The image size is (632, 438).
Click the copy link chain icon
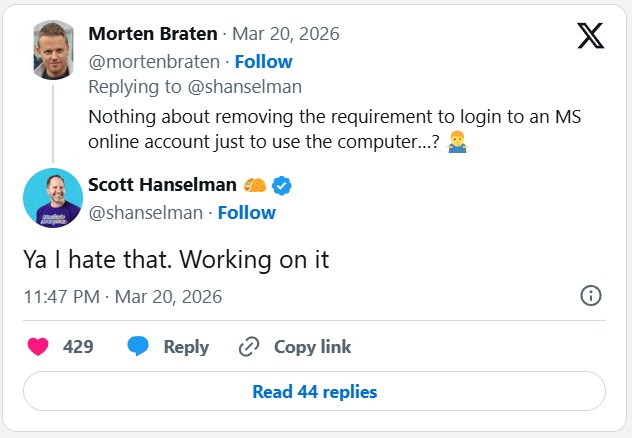(x=249, y=347)
